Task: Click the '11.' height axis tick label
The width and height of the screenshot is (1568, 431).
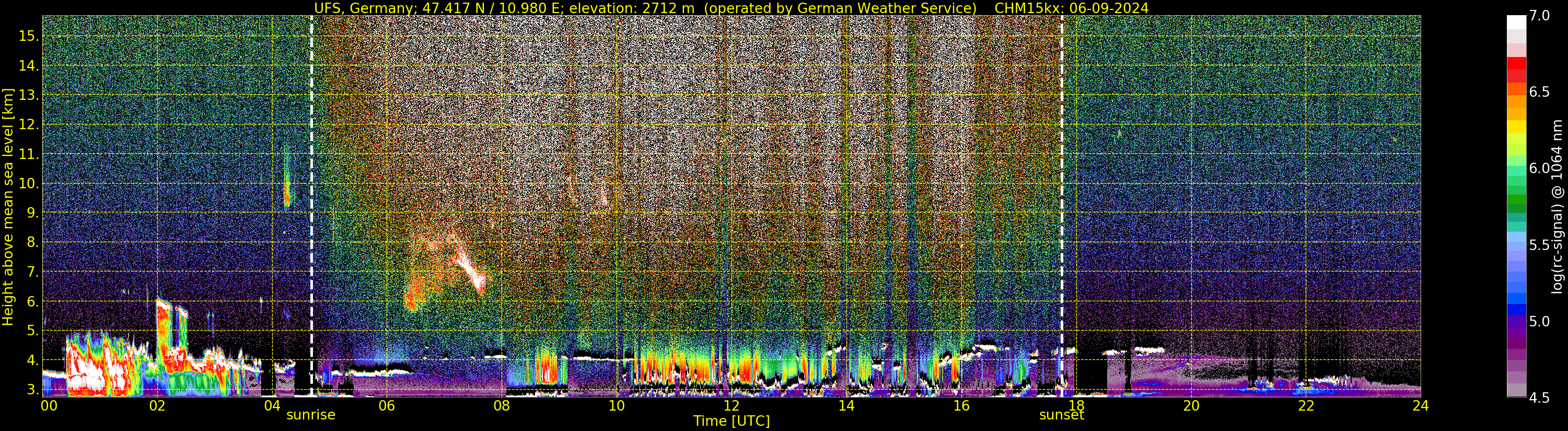Action: click(x=29, y=154)
